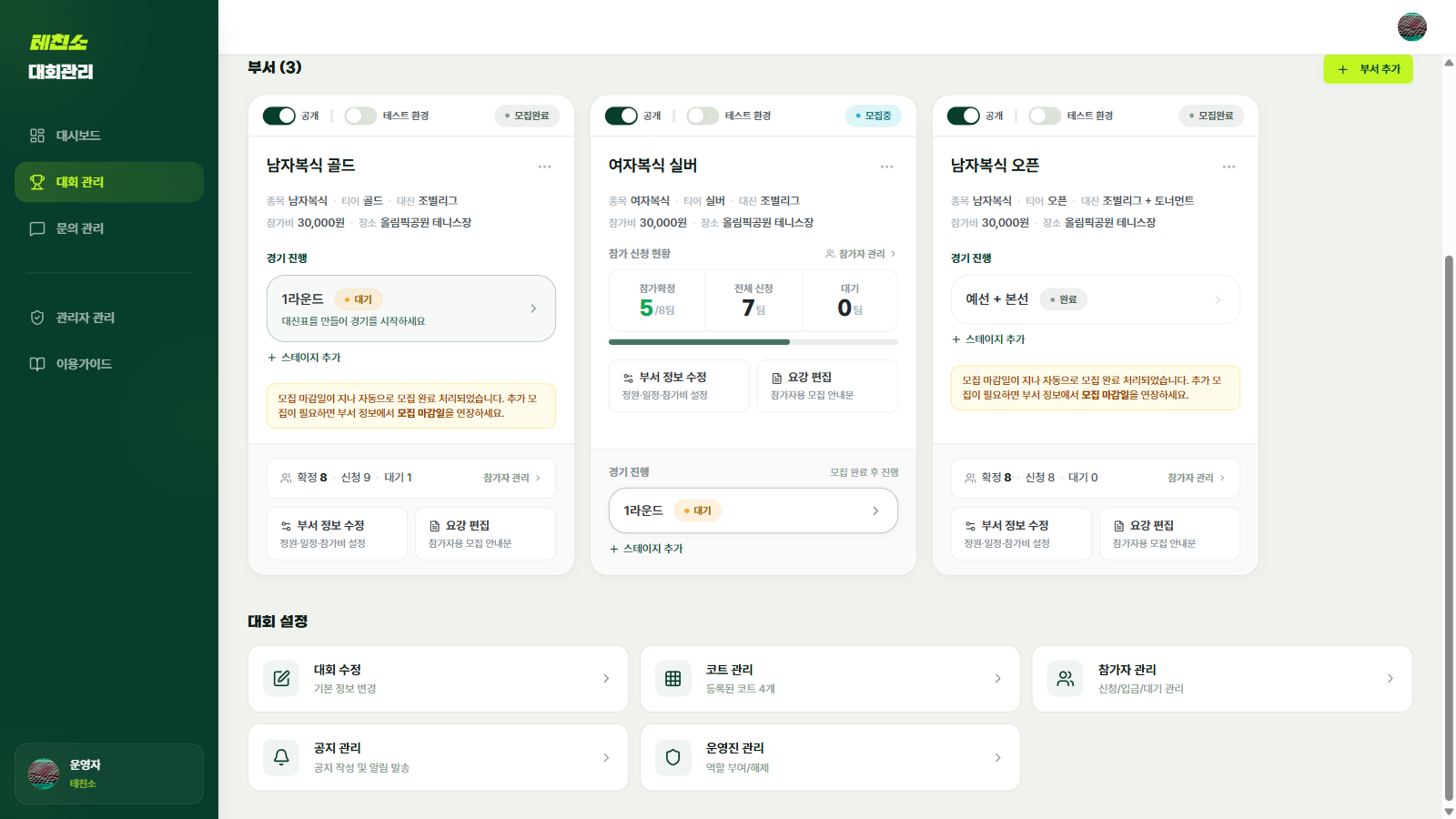Click the 참가자 관리 people icon in 대회 설정
The width and height of the screenshot is (1456, 819).
pyautogui.click(x=1066, y=679)
